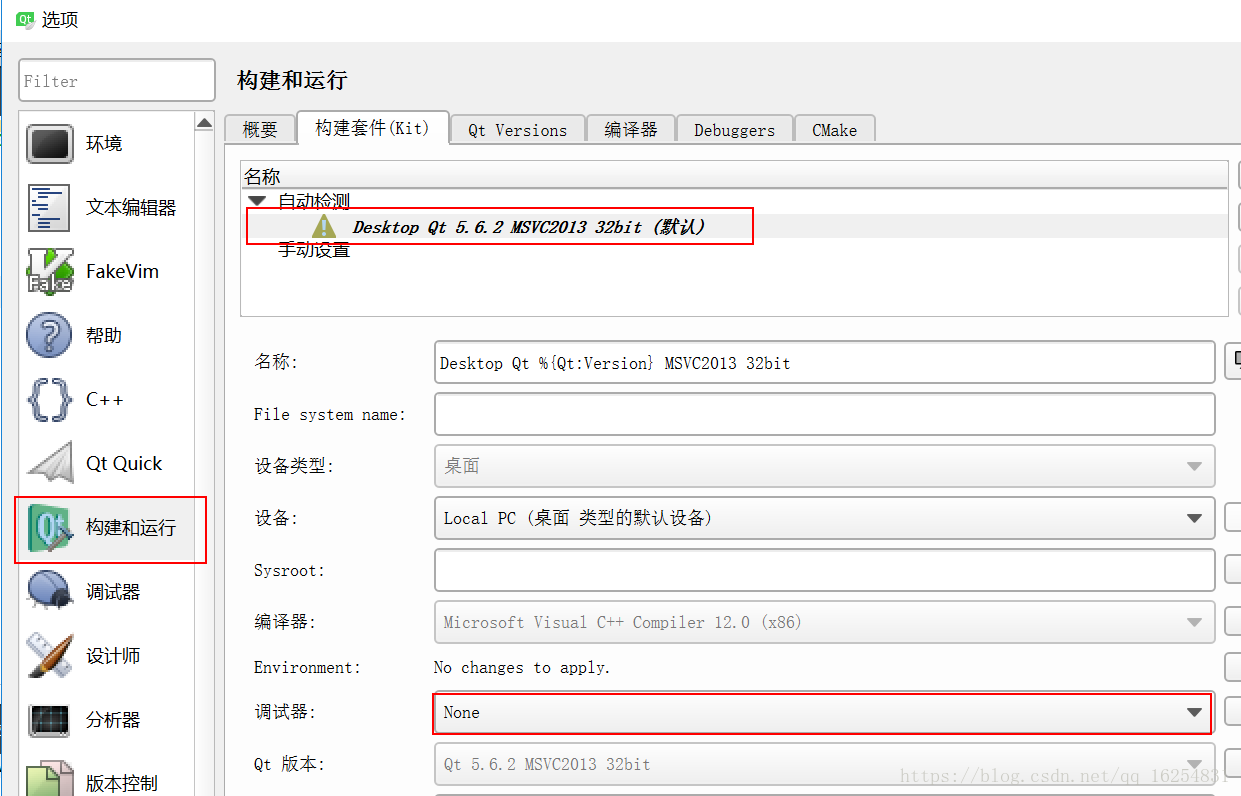The height and width of the screenshot is (796, 1241).
Task: Select the C++ settings category
Action: click(x=106, y=400)
